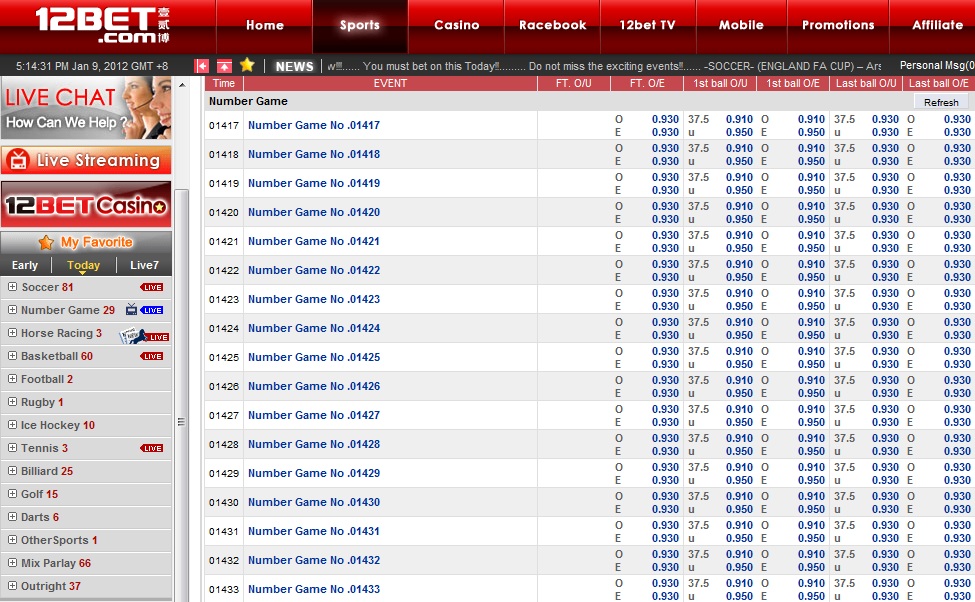Click the blue LIVE badge for Number Game
The height and width of the screenshot is (602, 975).
tap(152, 310)
